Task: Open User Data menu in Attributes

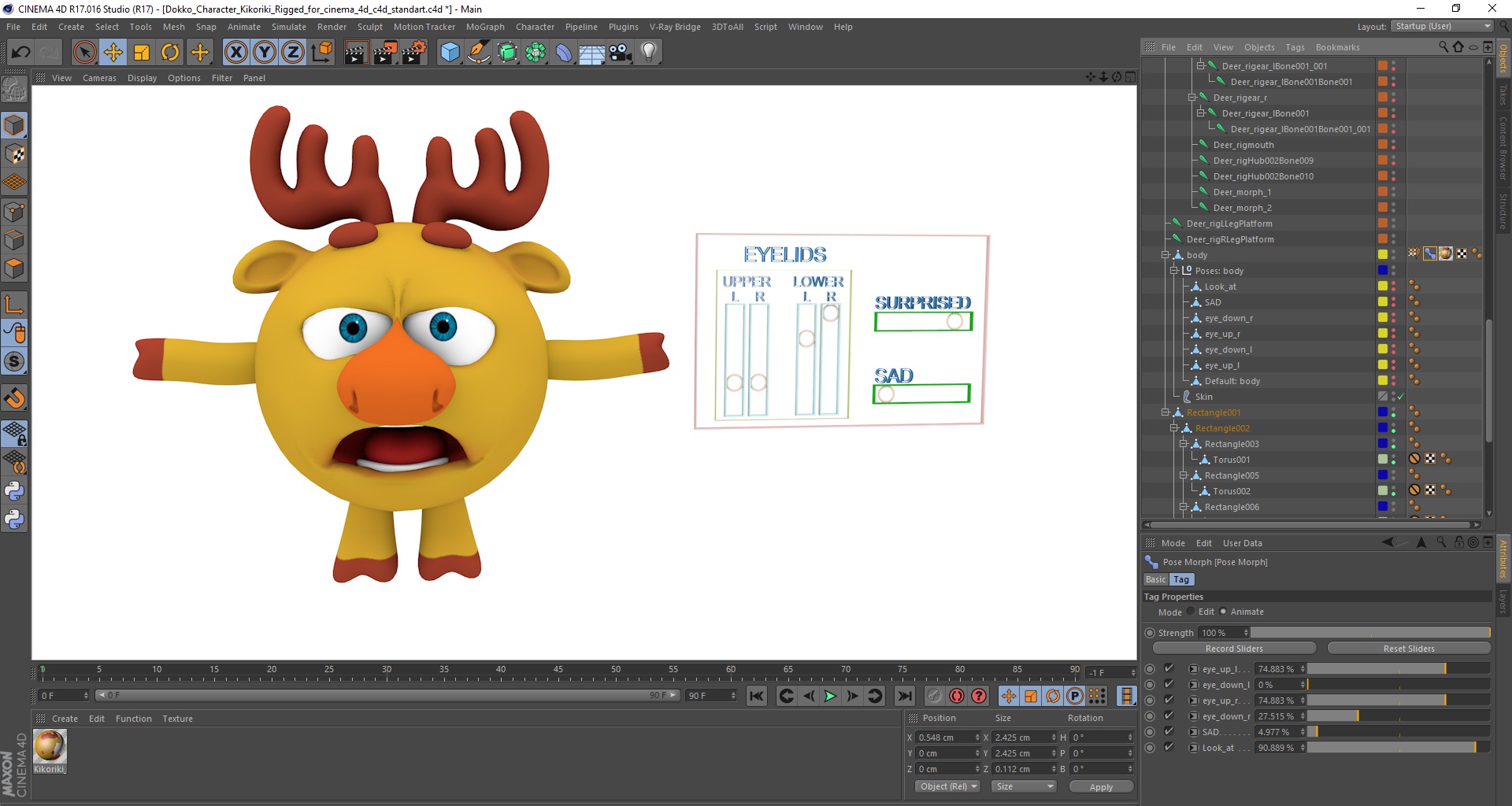Action: click(1242, 543)
